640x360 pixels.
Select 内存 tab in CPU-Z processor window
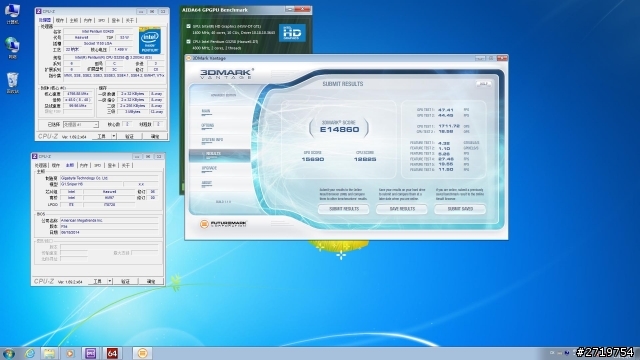pyautogui.click(x=88, y=20)
